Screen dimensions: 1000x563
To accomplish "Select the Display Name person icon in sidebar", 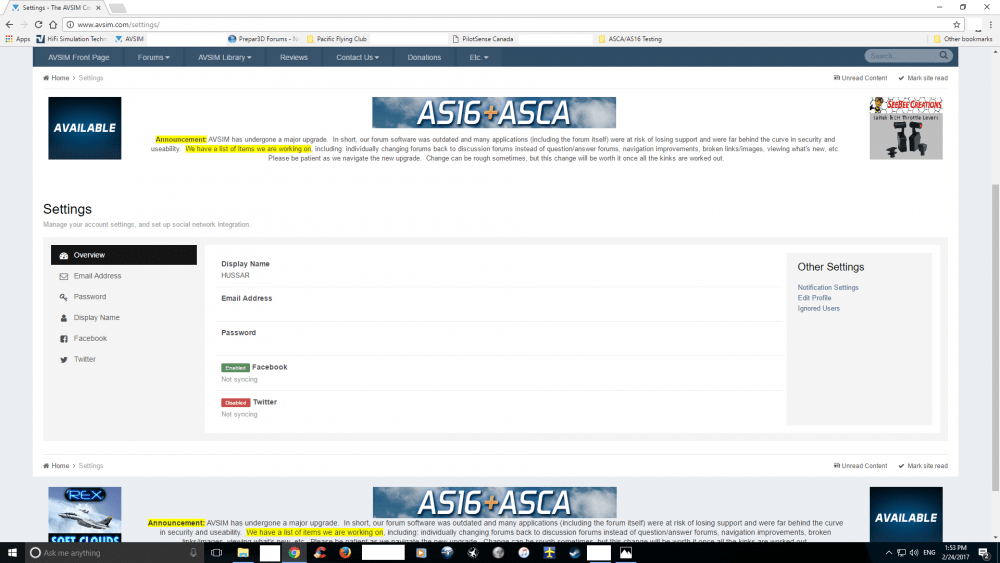I will pos(64,318).
